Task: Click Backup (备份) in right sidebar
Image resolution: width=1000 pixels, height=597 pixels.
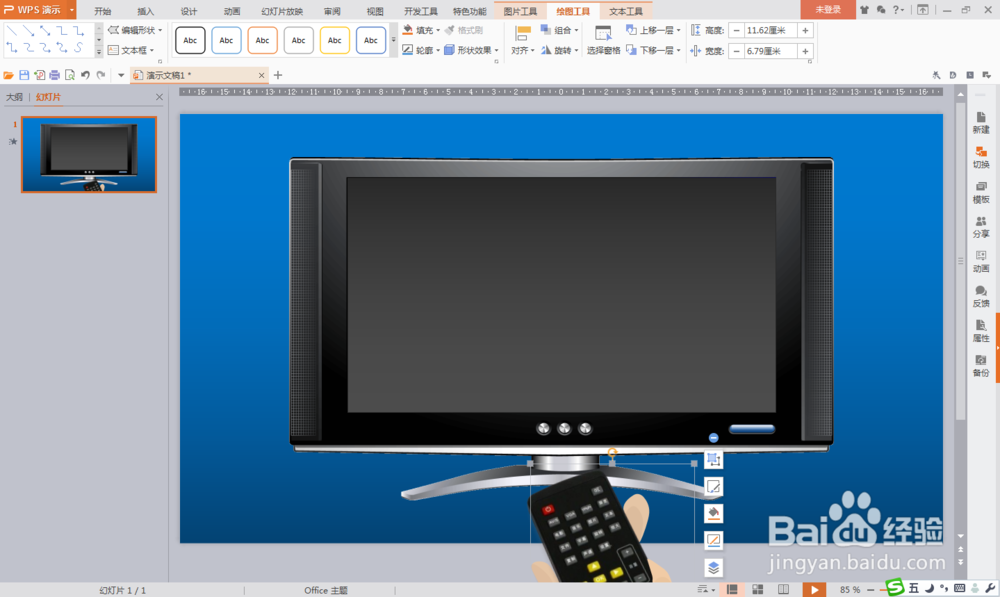Action: pyautogui.click(x=981, y=366)
